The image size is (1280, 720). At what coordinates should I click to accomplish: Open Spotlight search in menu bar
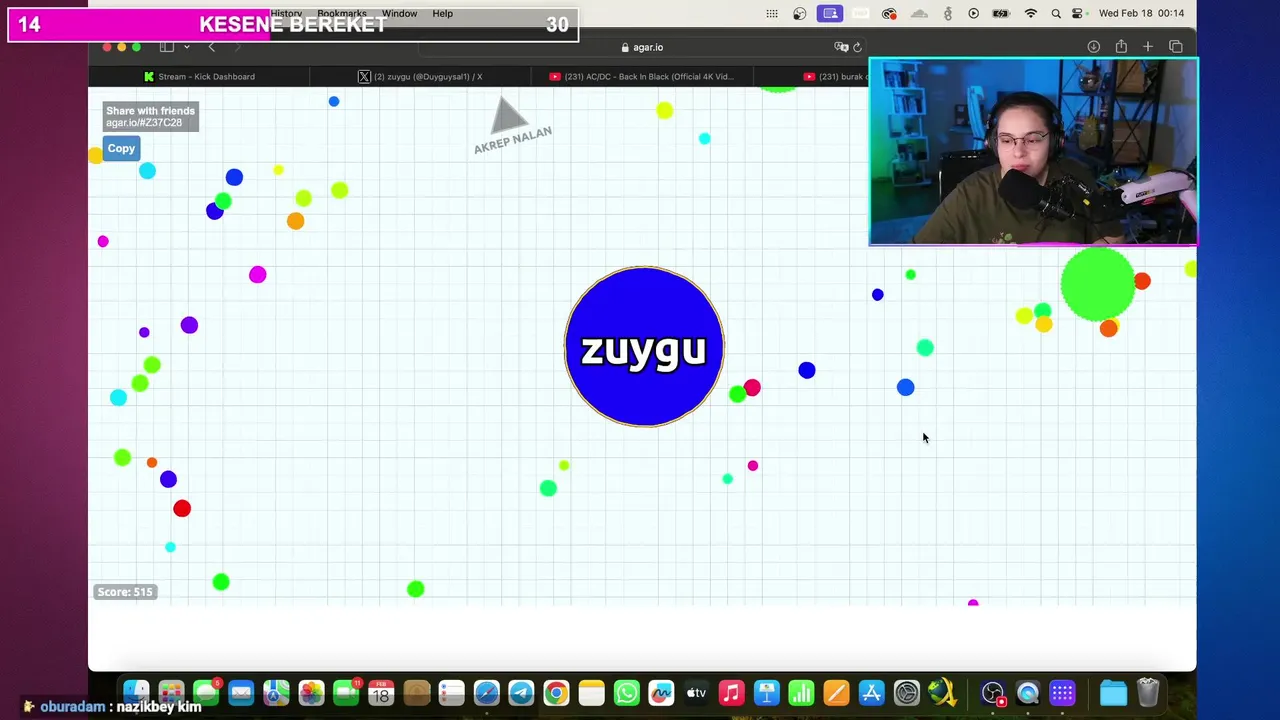click(1056, 13)
